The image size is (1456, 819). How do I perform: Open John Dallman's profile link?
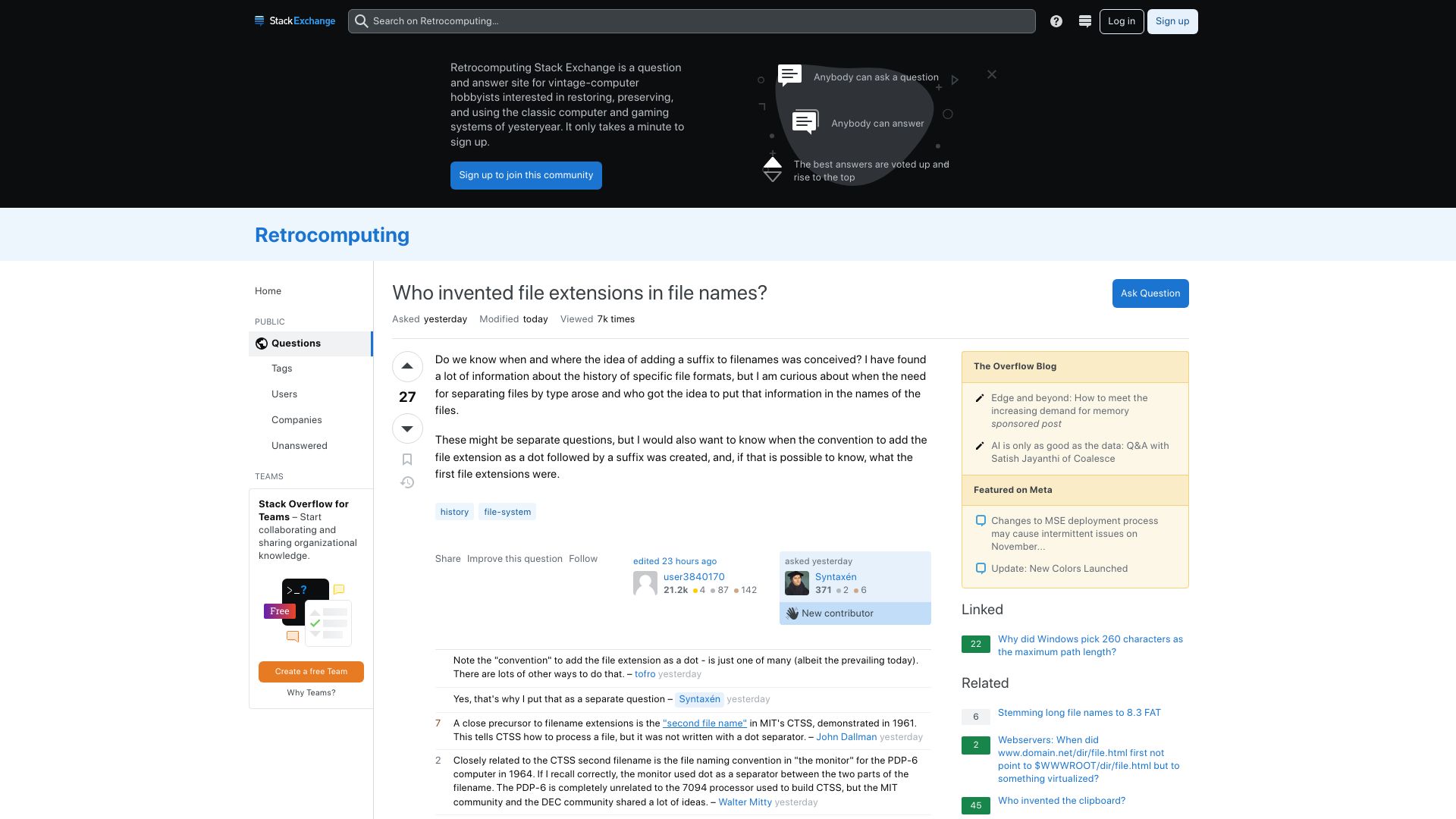[x=846, y=737]
